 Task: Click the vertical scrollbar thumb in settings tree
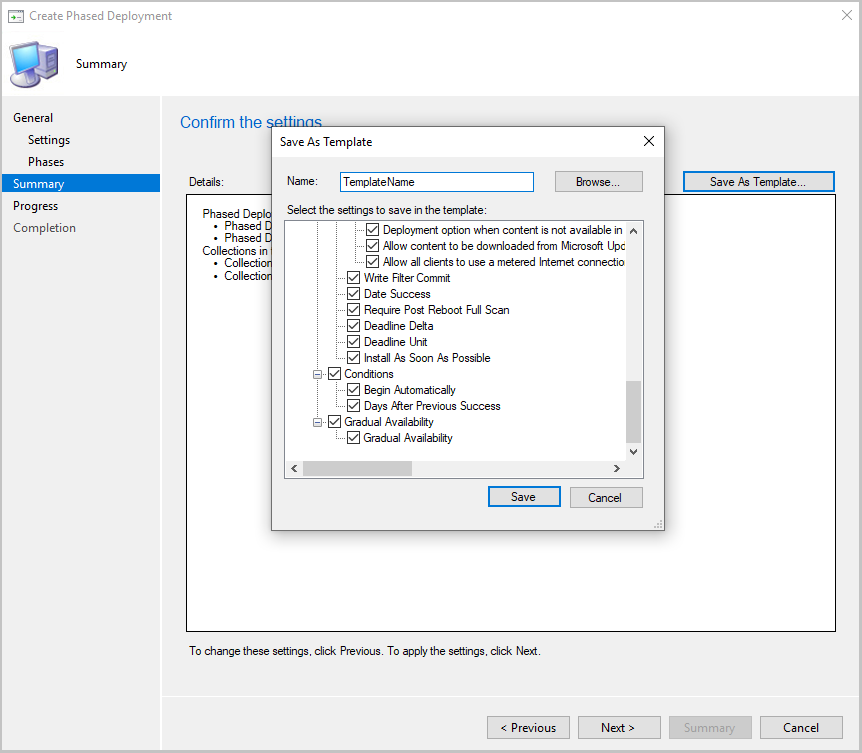click(x=633, y=412)
